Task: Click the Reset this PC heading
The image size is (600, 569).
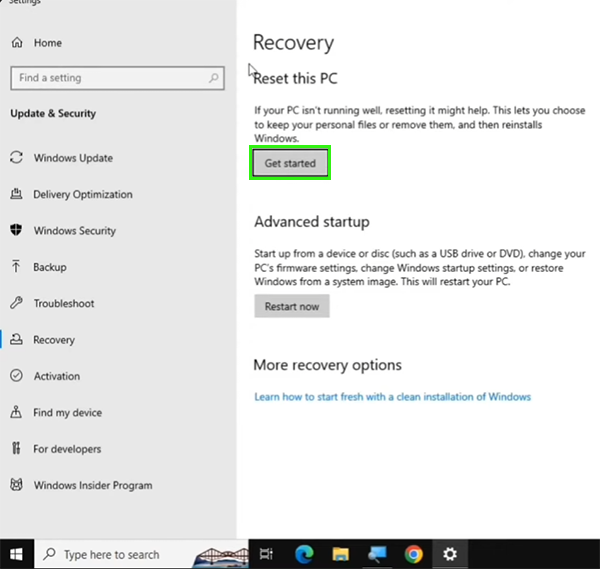Action: (295, 78)
